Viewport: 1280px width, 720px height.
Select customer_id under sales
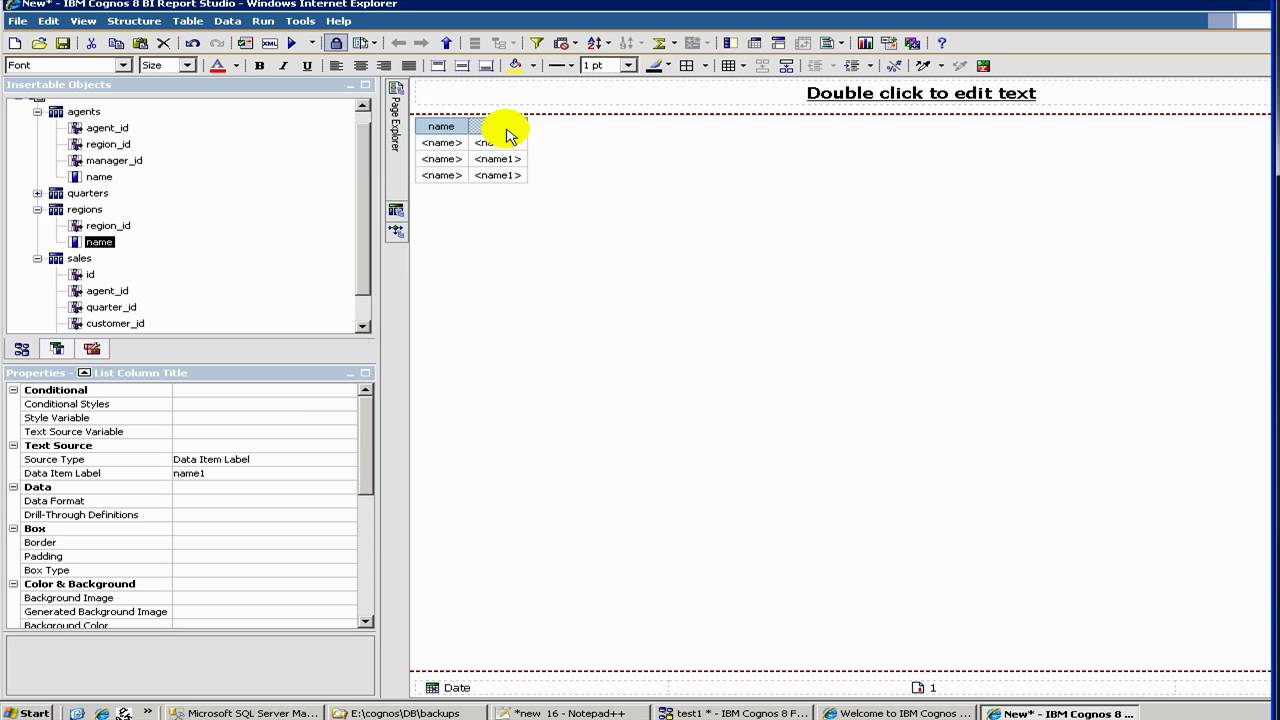click(115, 323)
